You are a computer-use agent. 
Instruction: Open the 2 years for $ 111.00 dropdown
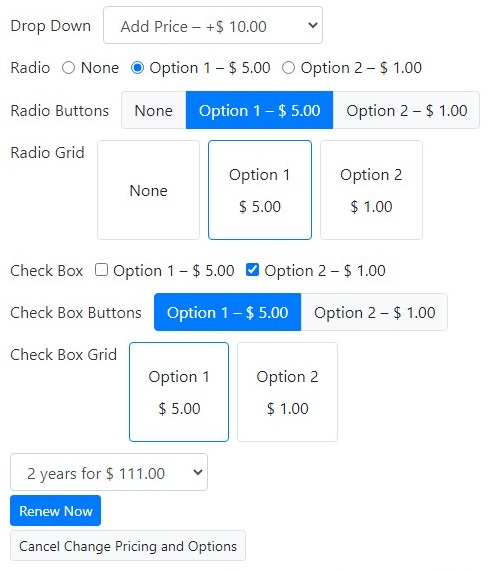[109, 472]
